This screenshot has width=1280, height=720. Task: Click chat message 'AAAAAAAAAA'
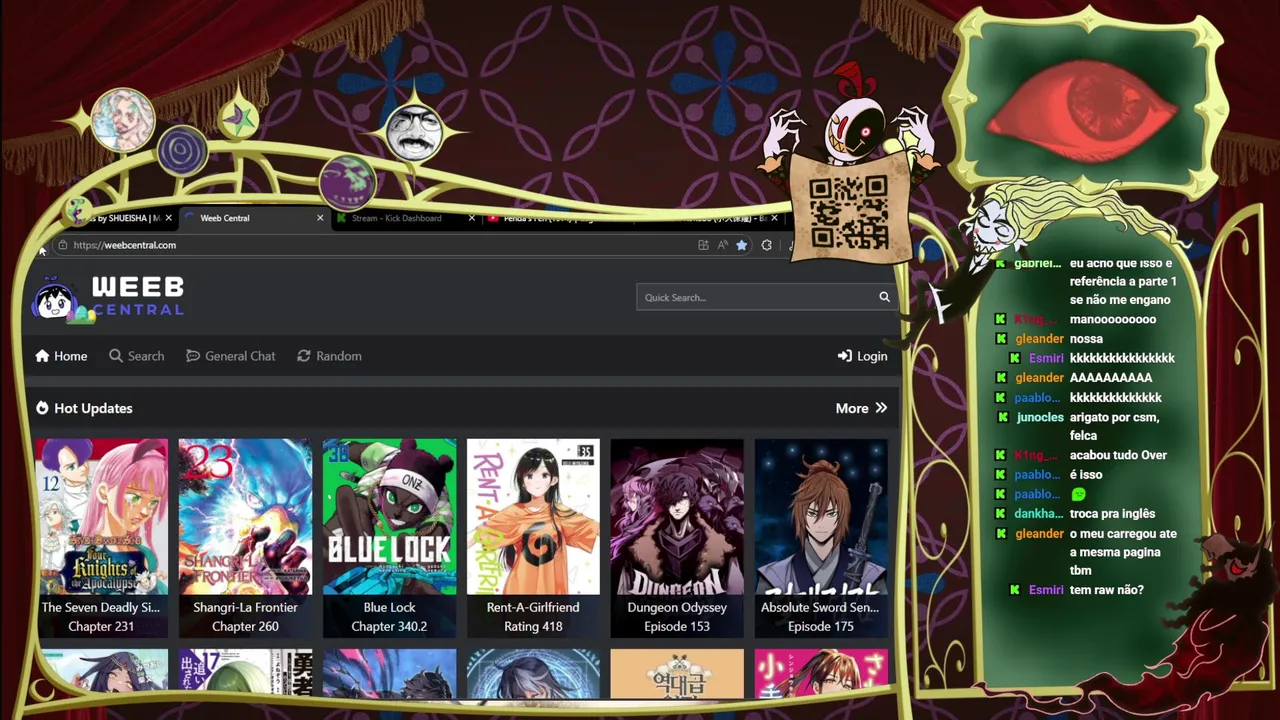coord(1111,378)
